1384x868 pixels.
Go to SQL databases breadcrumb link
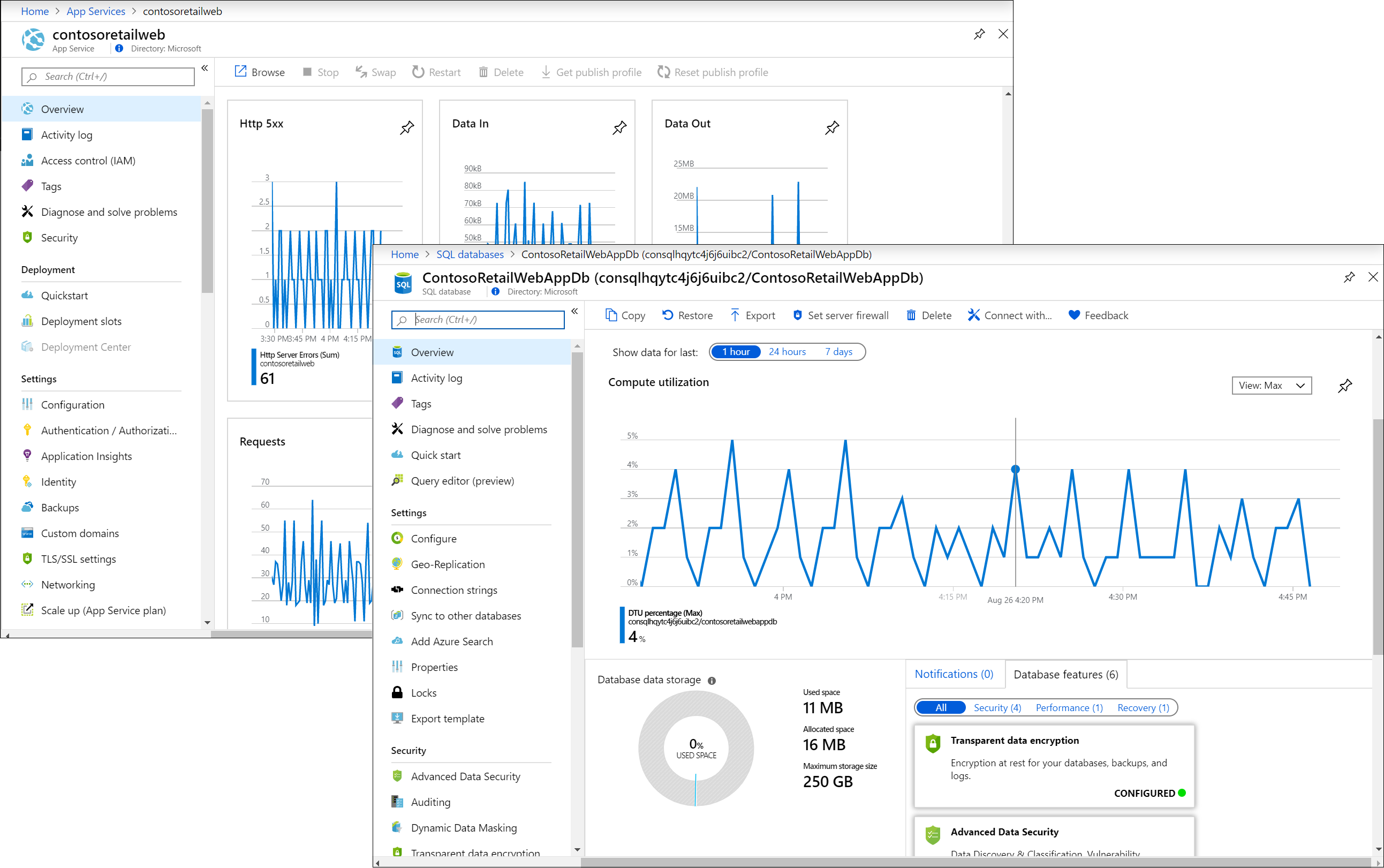[x=470, y=254]
